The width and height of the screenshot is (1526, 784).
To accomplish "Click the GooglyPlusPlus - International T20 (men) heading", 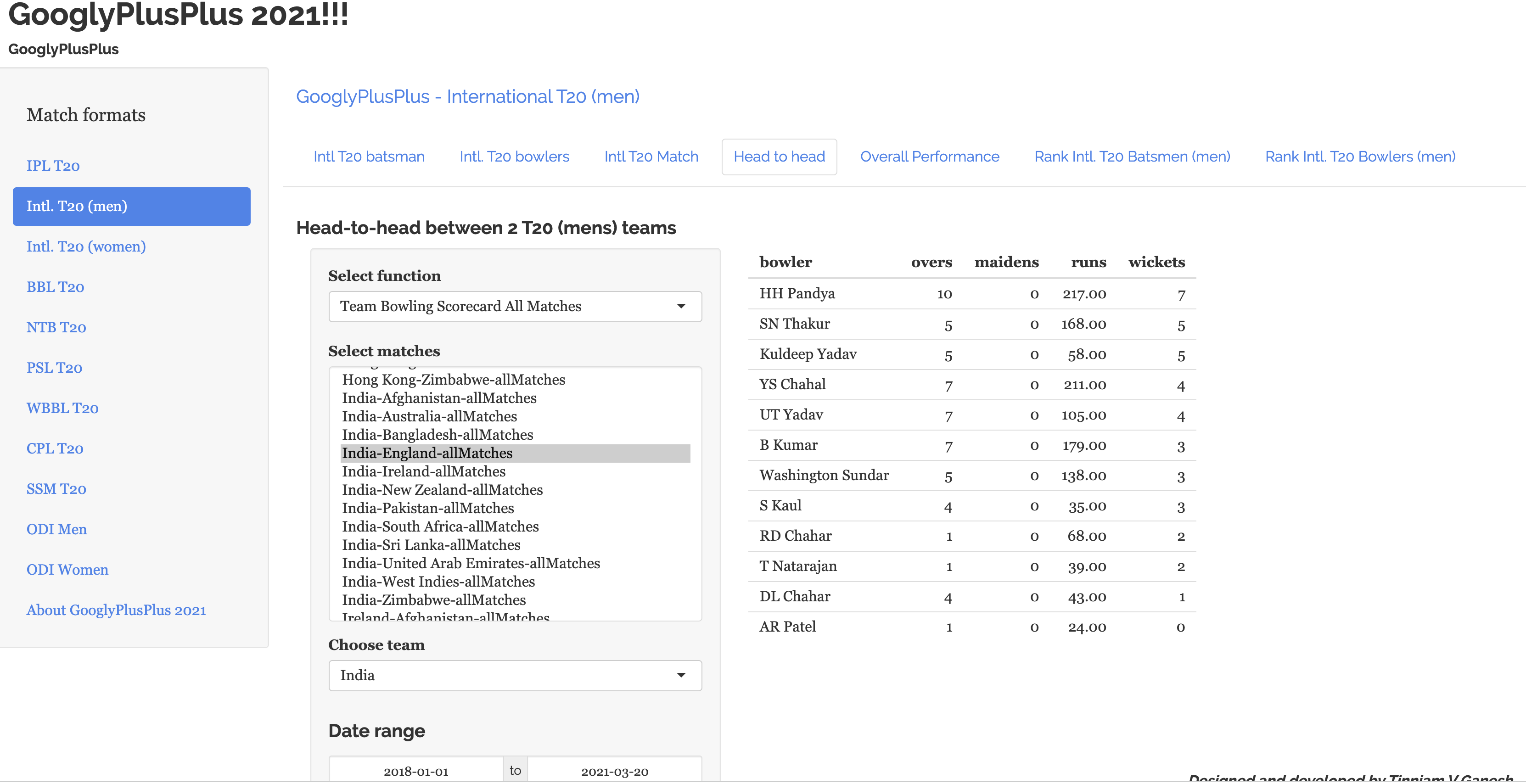I will point(467,96).
